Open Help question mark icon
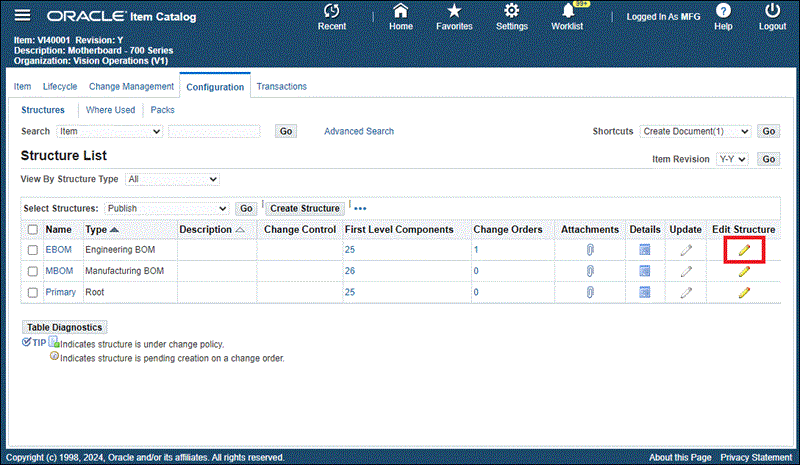800x465 pixels. 723,11
